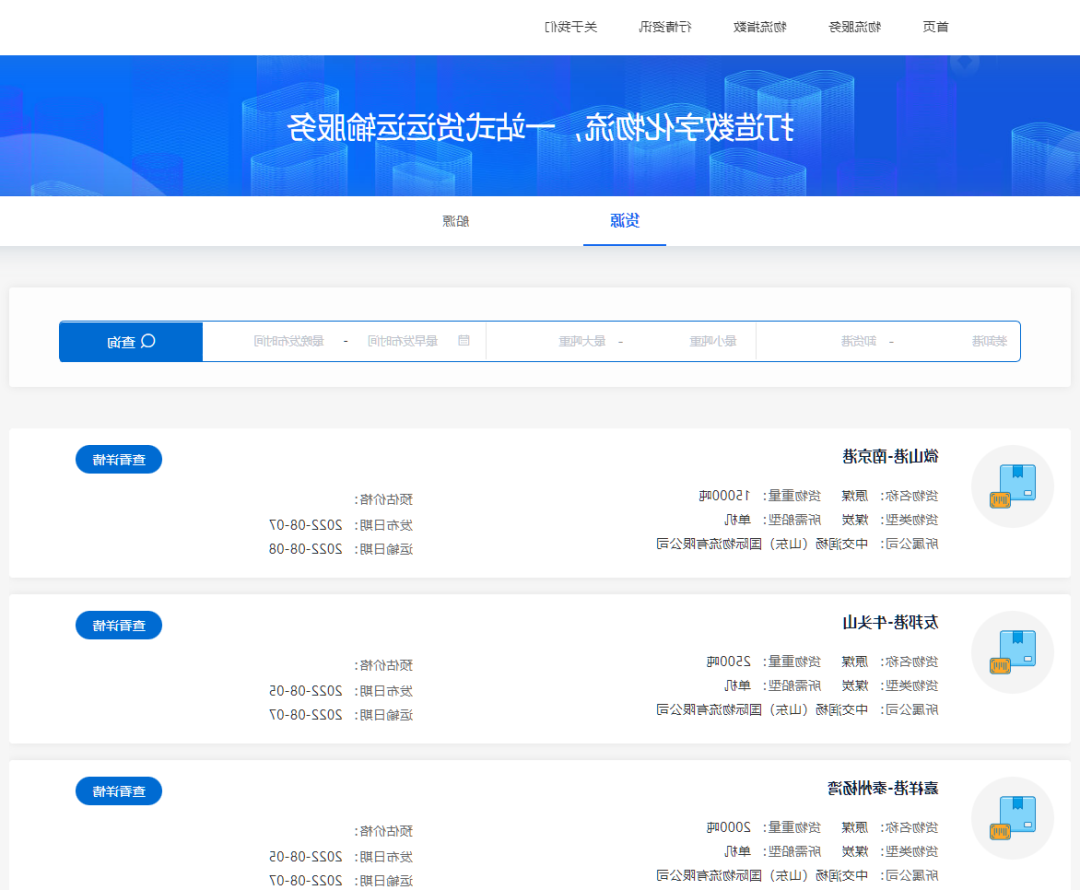
Task: Open the 物流服务 navigation menu
Action: 855,27
